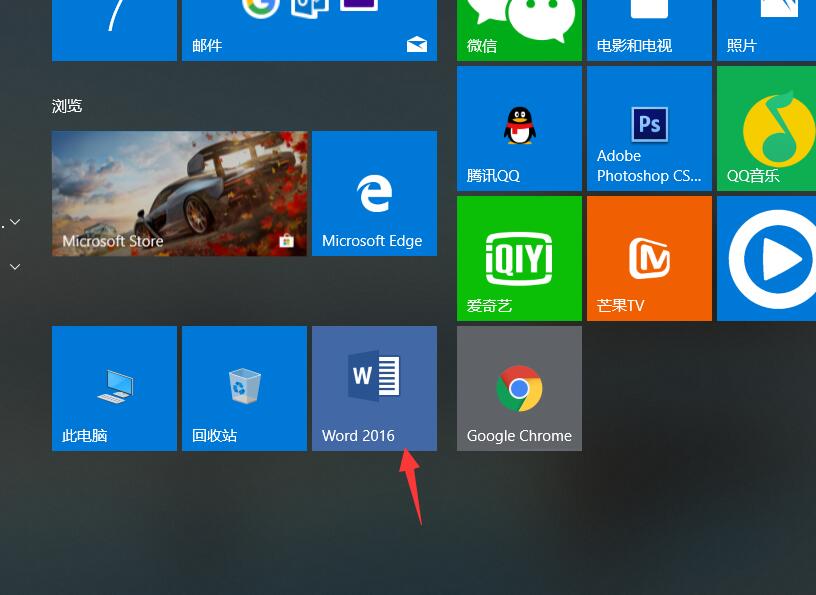Screen dimensions: 816x595
Task: Open the Adobe Photoshop CS tile
Action: point(649,129)
